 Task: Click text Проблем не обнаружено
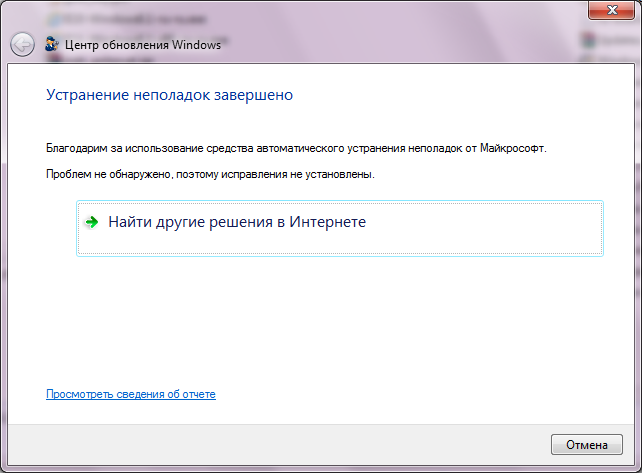click(108, 174)
